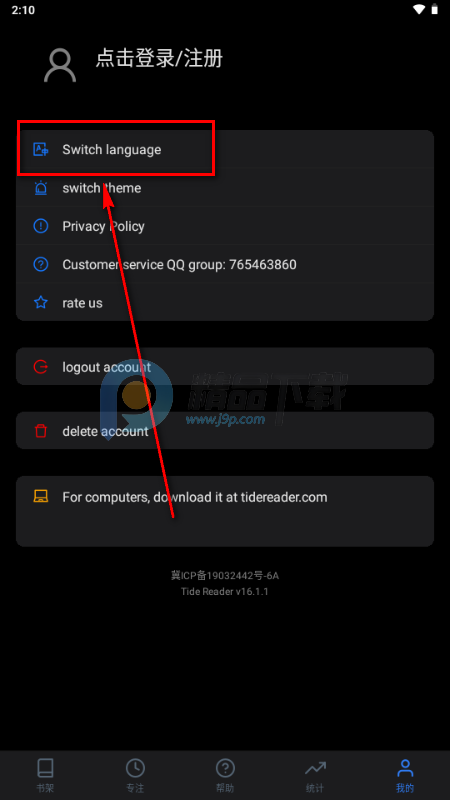Tap the question mark customer service icon
Viewport: 450px width, 800px height.
coord(40,264)
